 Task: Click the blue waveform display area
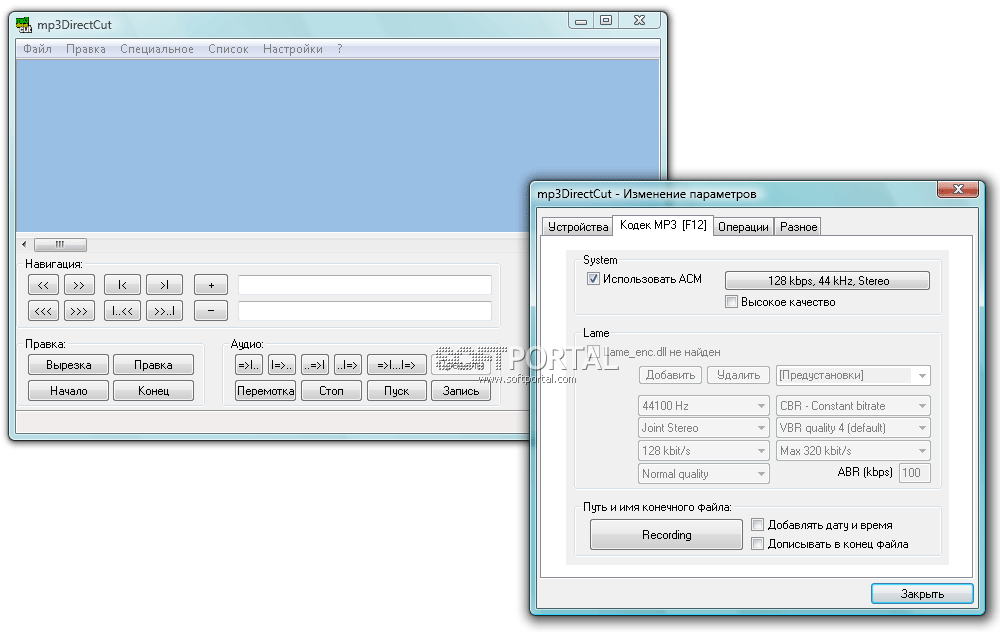(x=338, y=146)
